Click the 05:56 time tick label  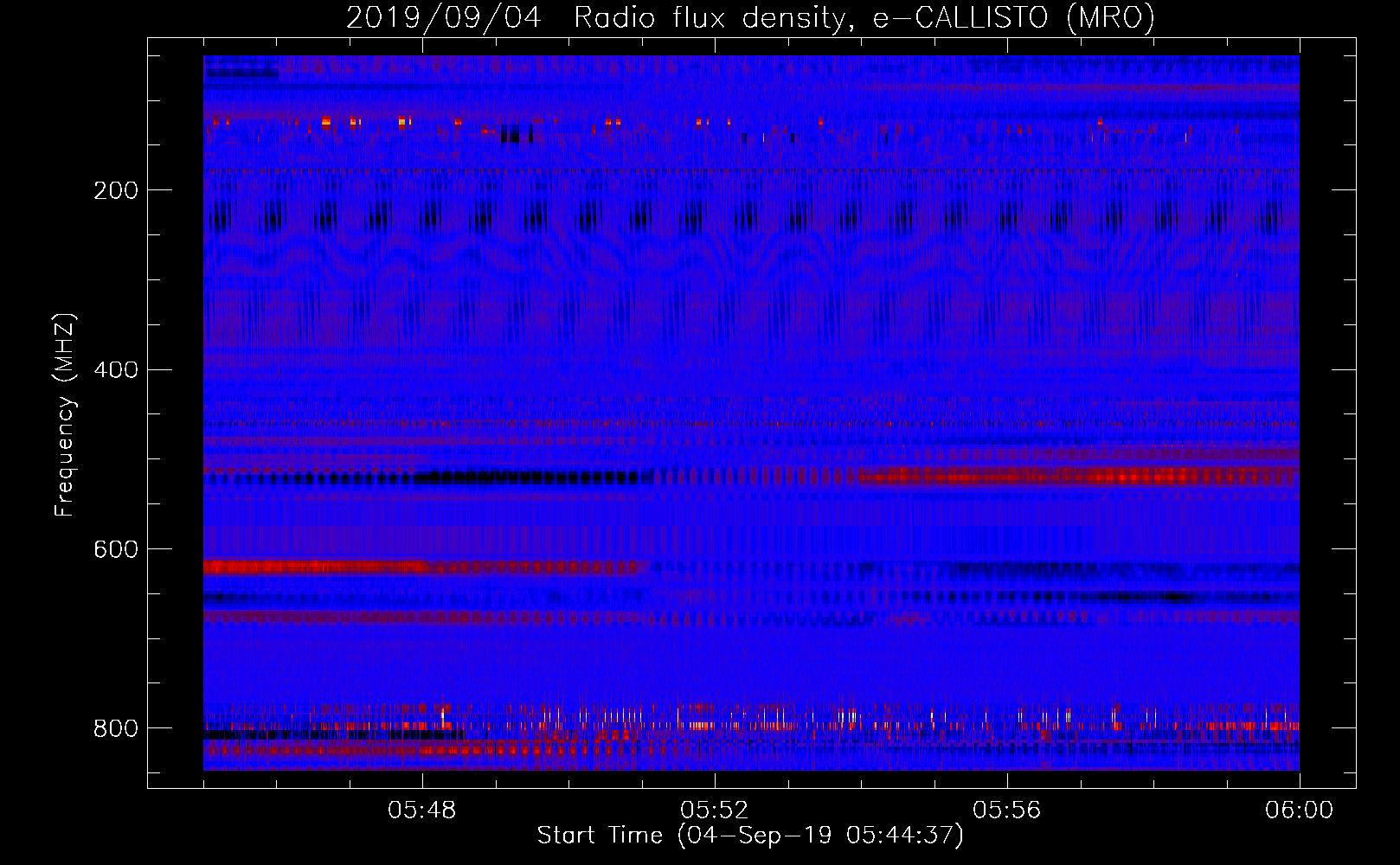click(x=1007, y=811)
